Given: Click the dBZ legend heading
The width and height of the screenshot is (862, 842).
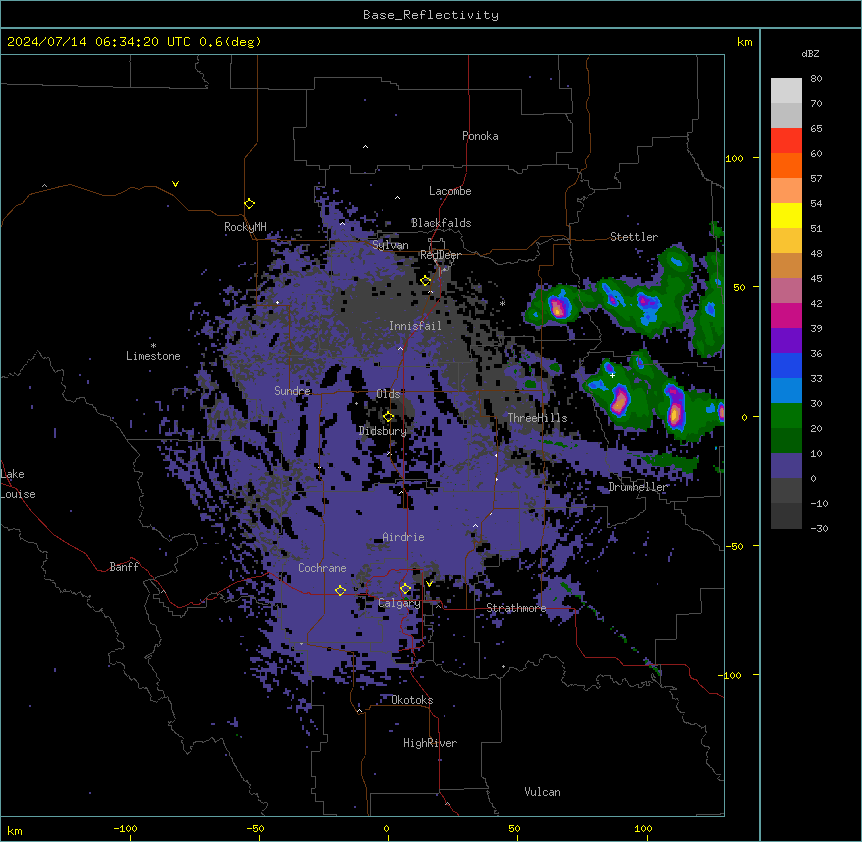Looking at the screenshot, I should 810,53.
